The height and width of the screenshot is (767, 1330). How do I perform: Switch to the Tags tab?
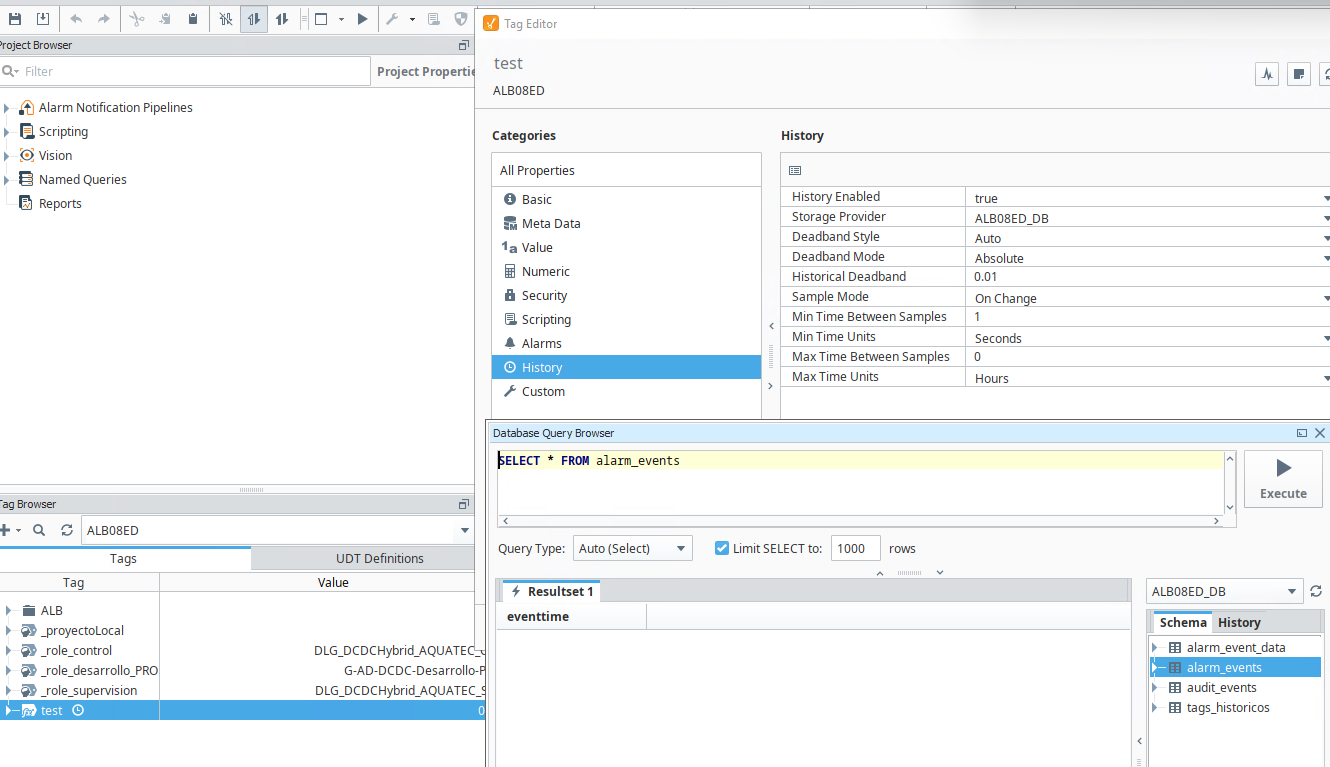[124, 558]
